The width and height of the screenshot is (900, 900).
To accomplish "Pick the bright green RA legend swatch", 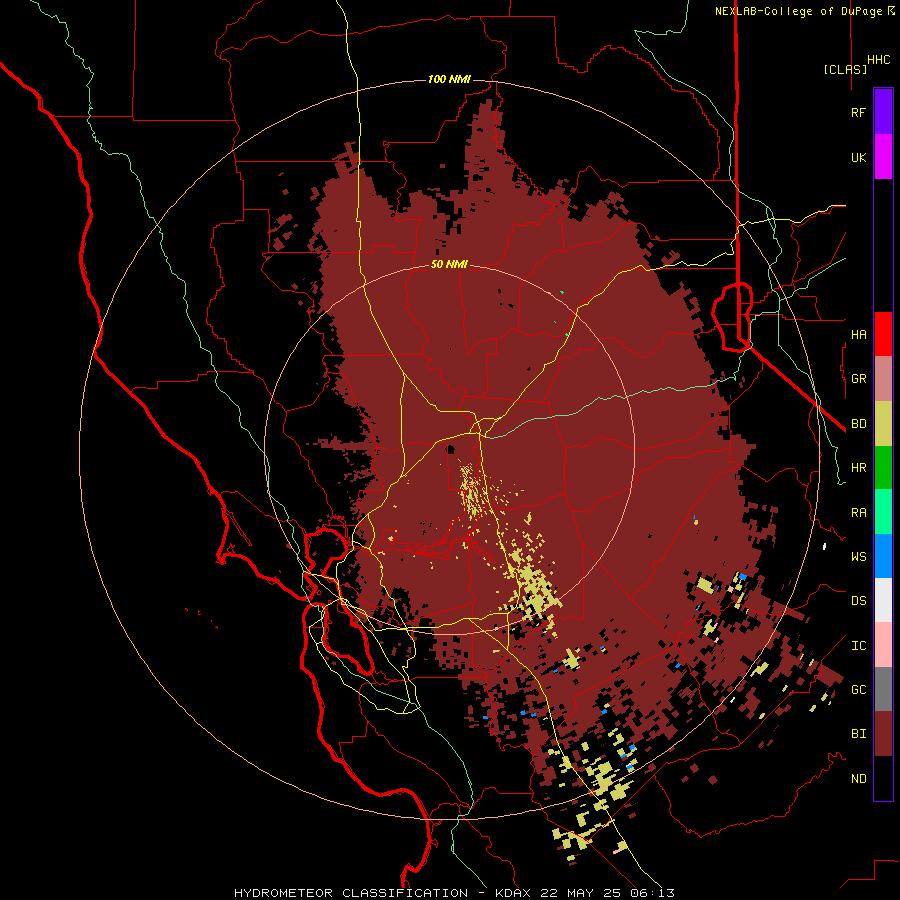I will tap(883, 512).
